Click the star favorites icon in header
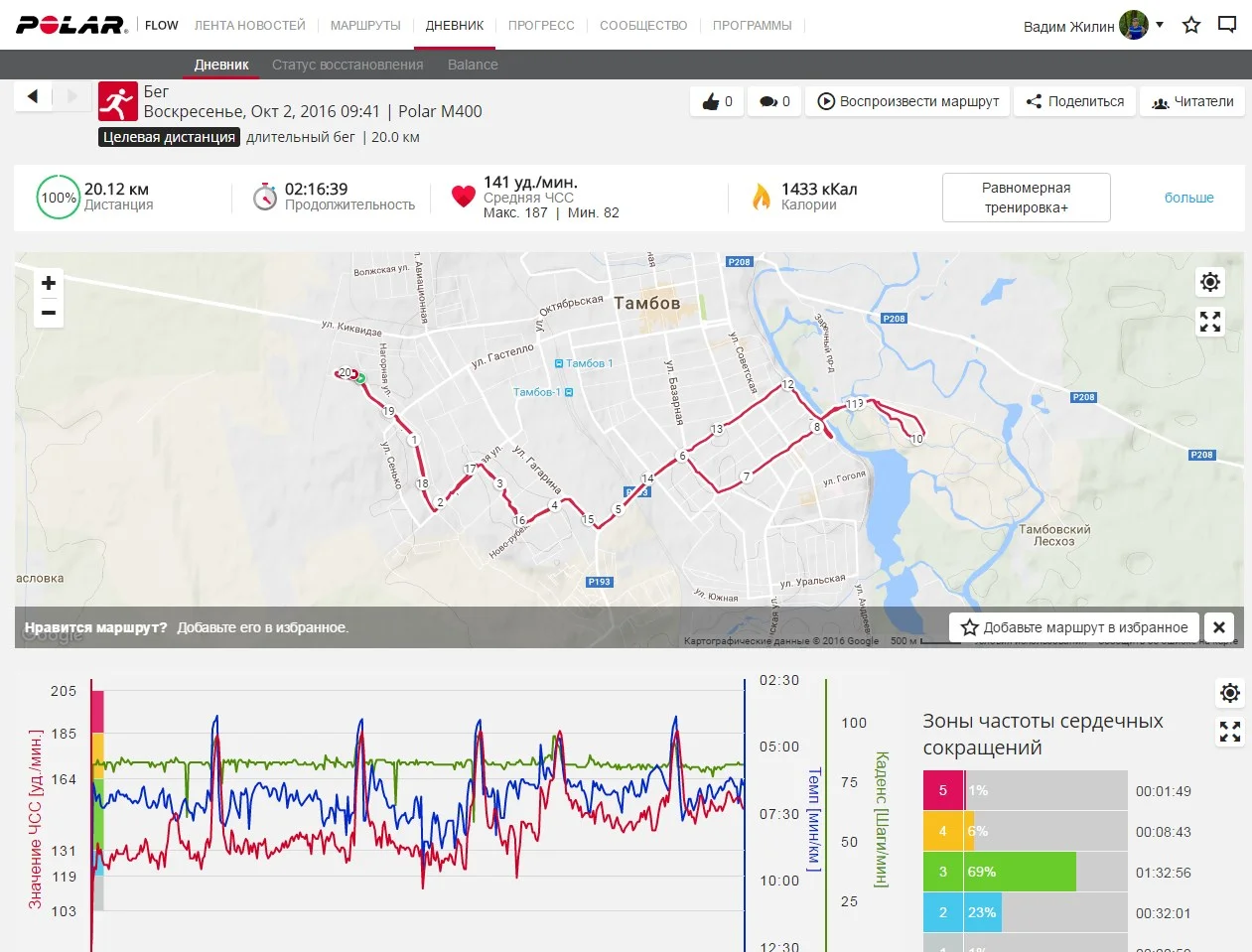This screenshot has height=952, width=1252. (1191, 25)
